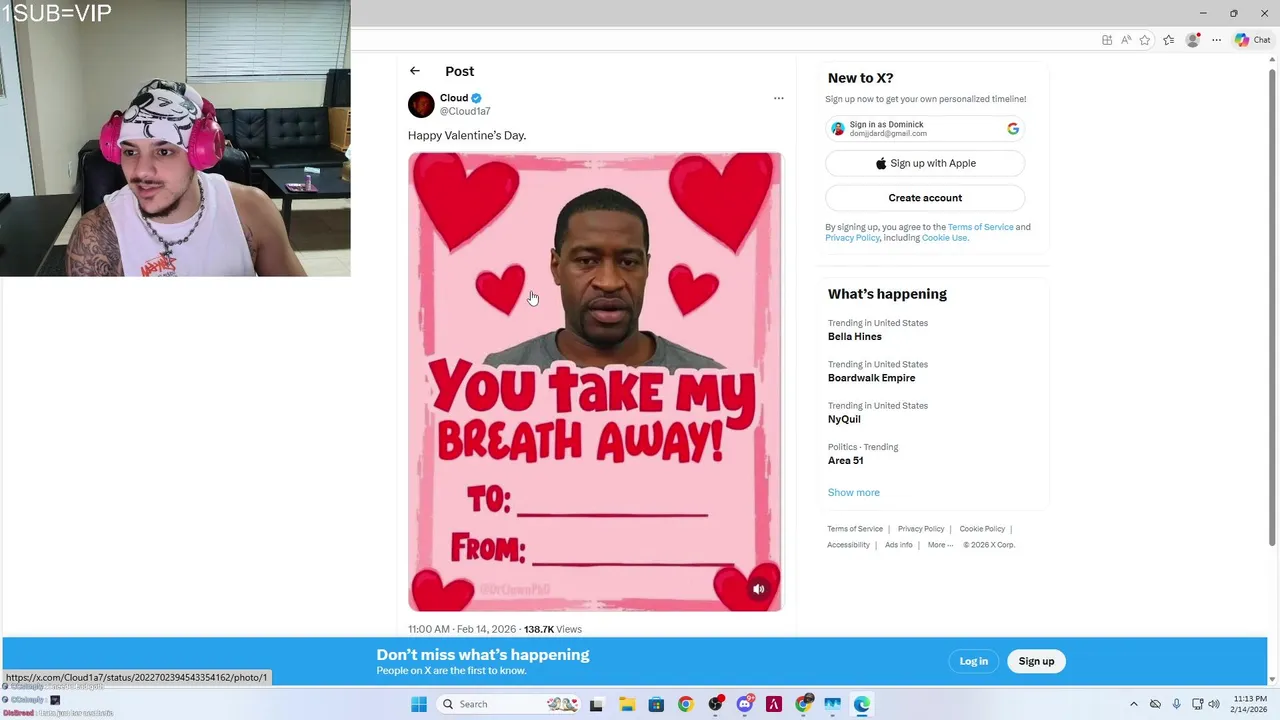Click the cloud sync tray icon

point(1155,704)
